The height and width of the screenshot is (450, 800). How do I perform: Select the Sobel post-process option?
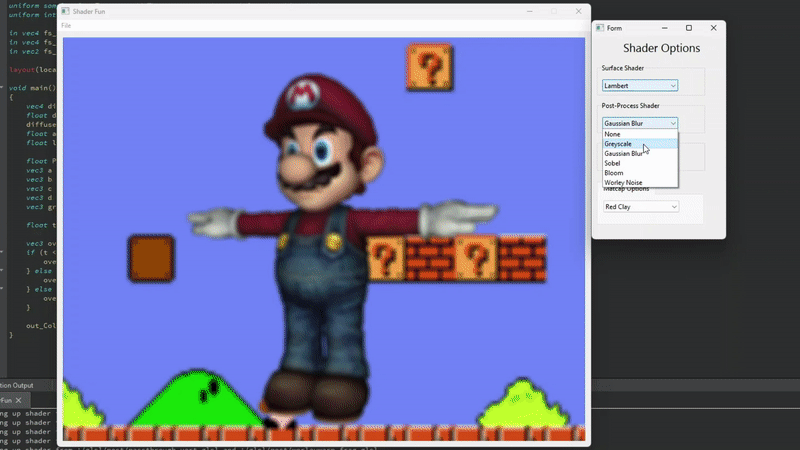pyautogui.click(x=640, y=163)
